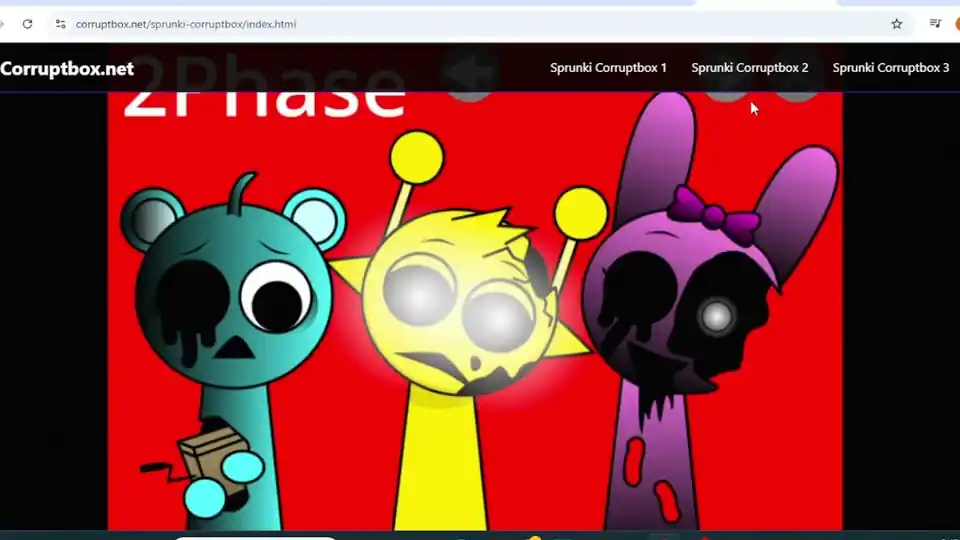Image resolution: width=960 pixels, height=540 pixels.
Task: Reload the page with the refresh icon
Action: [28, 24]
